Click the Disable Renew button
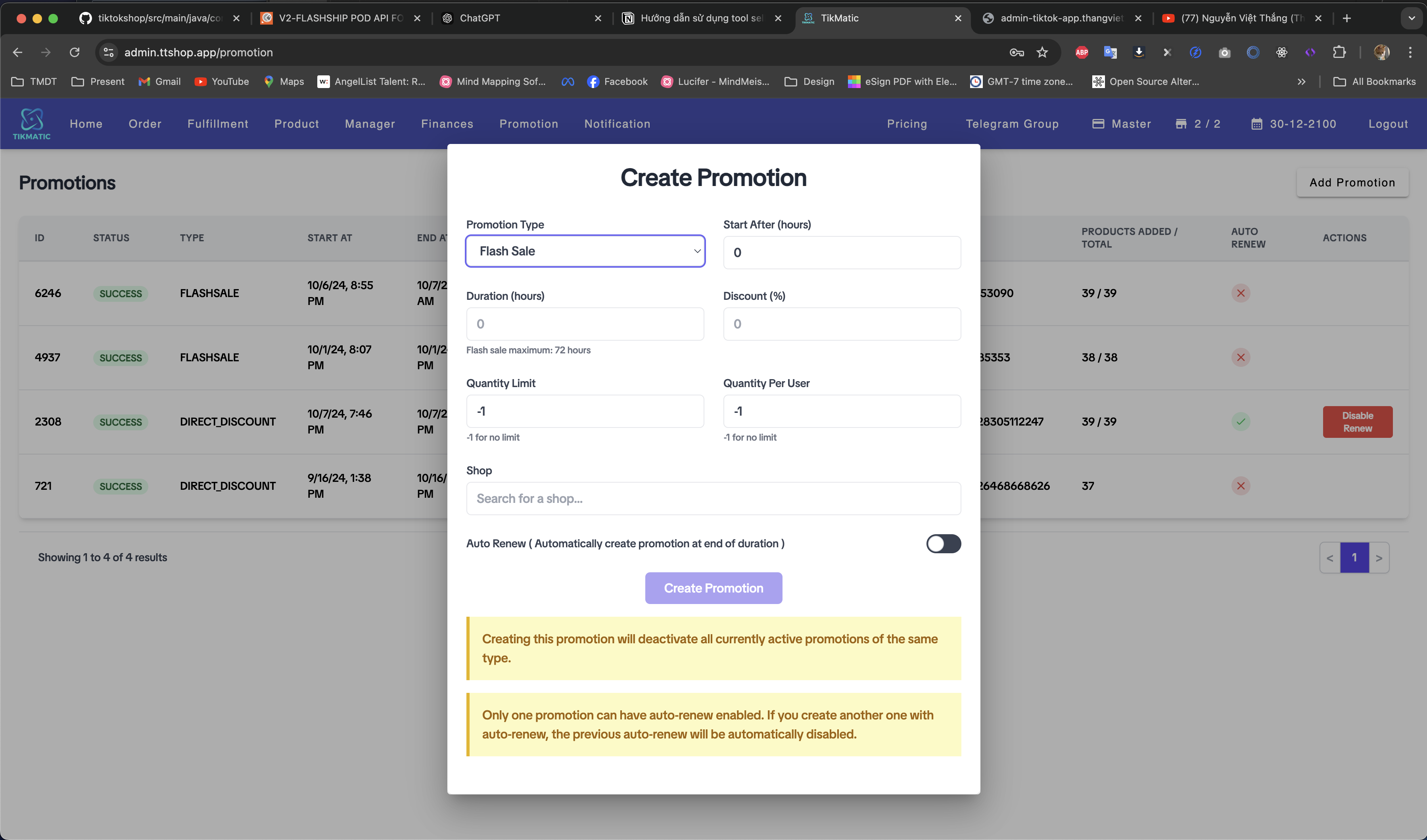This screenshot has height=840, width=1427. tap(1357, 422)
